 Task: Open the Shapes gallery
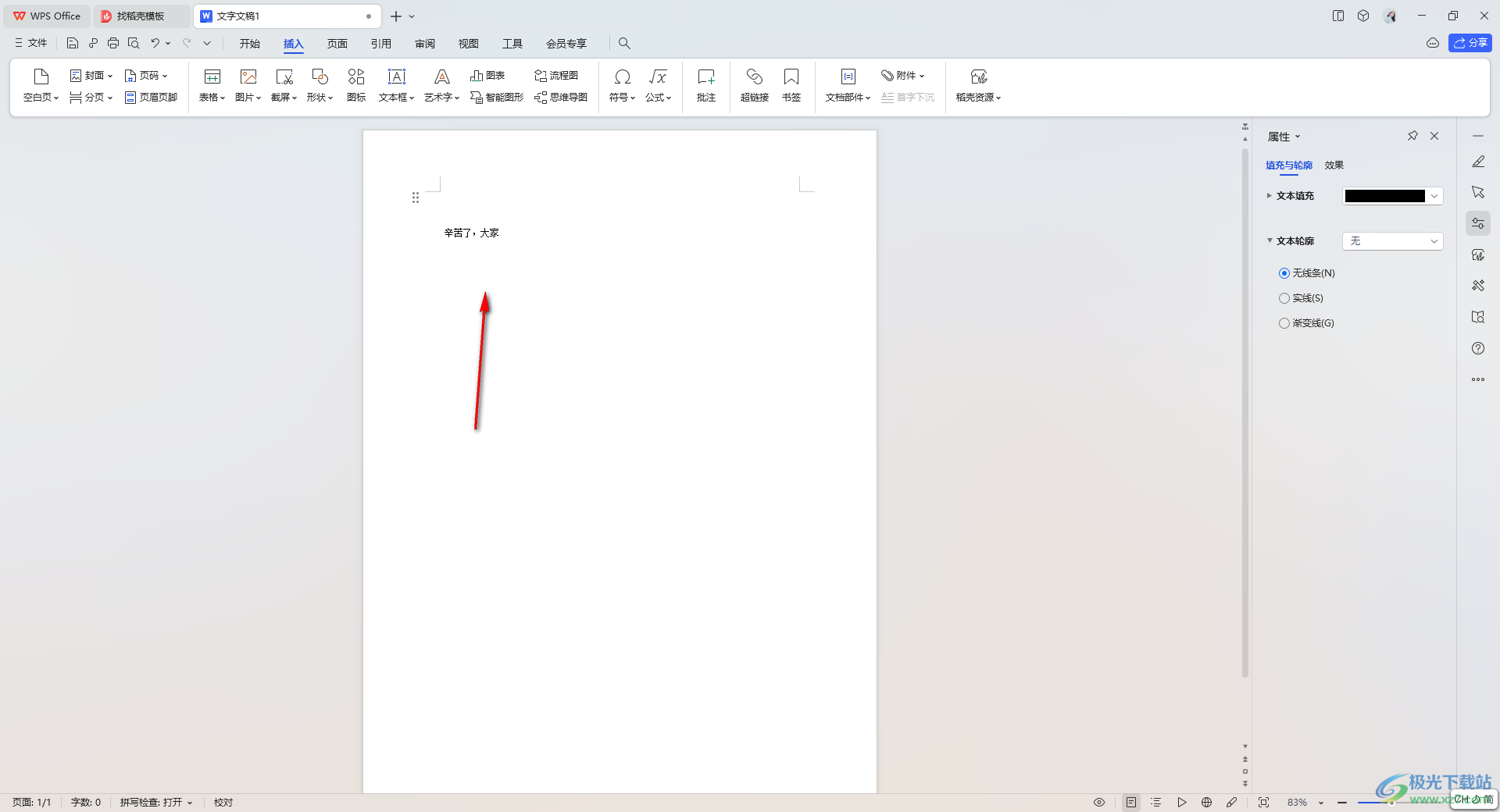tap(320, 85)
